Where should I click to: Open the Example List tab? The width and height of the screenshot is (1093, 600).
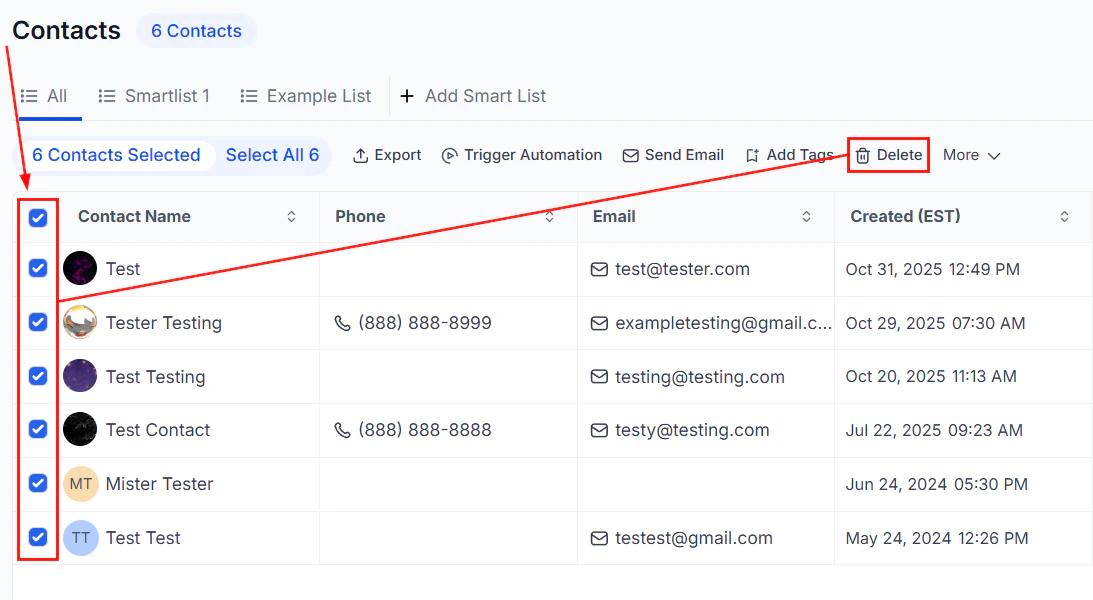[305, 96]
